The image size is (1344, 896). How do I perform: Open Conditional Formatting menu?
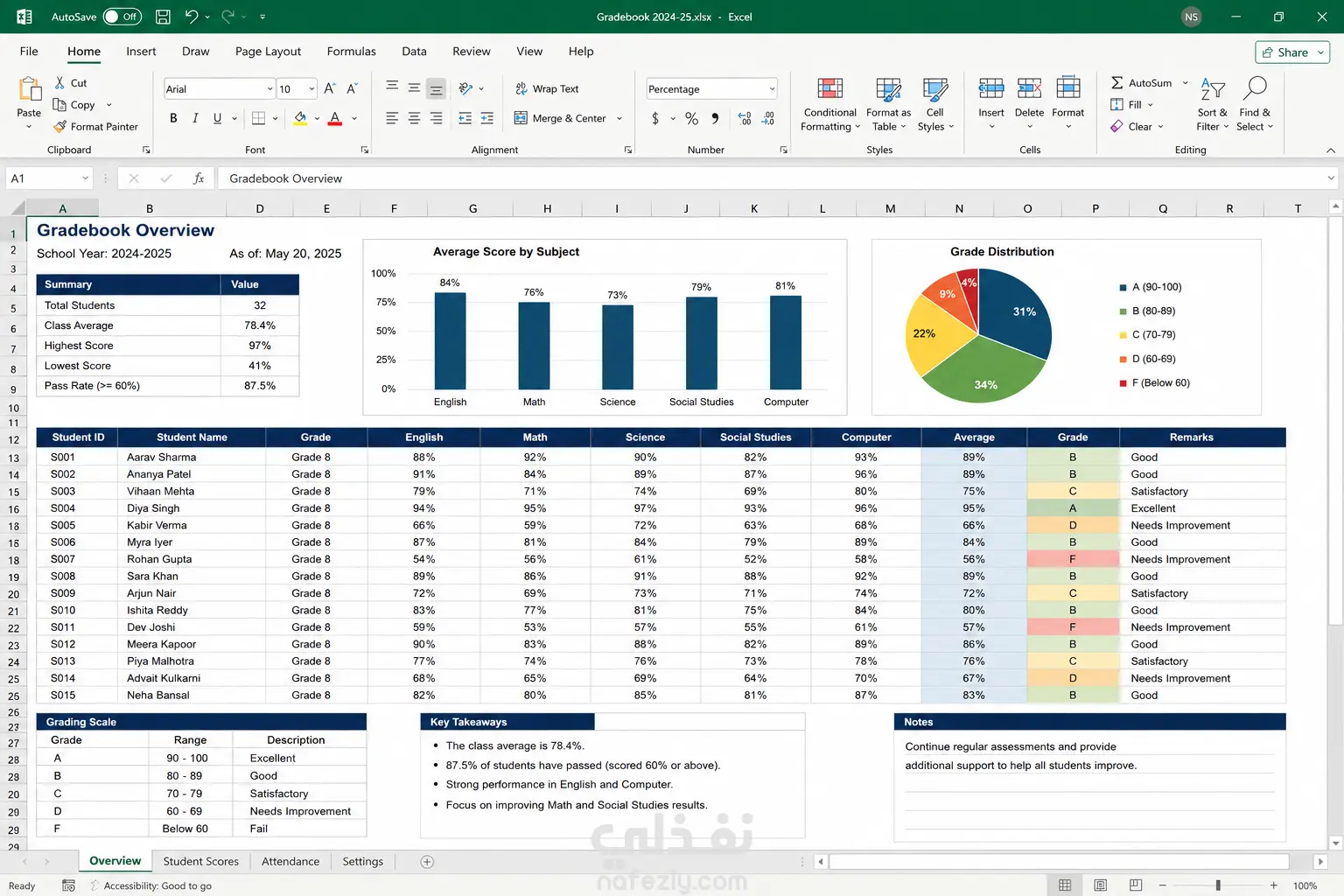tap(829, 105)
